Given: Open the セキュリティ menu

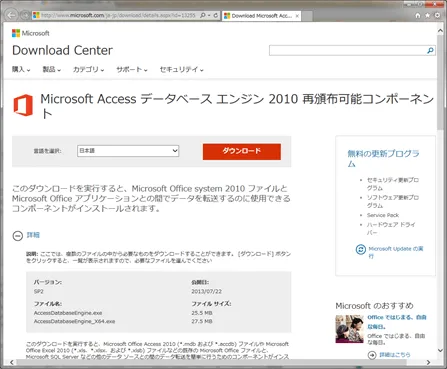Looking at the screenshot, I should 182,69.
